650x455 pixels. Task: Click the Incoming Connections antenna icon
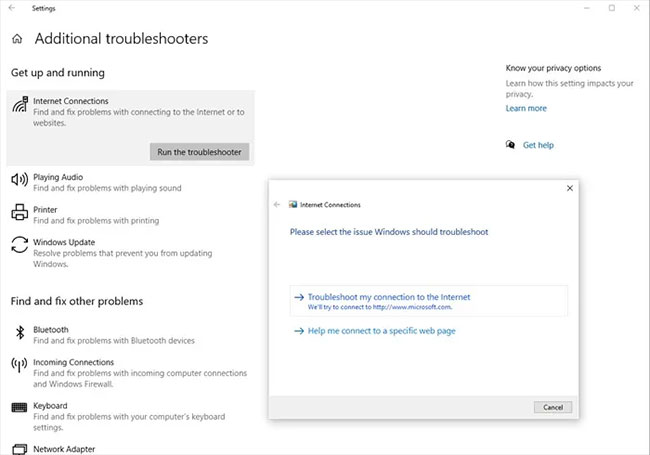(19, 364)
